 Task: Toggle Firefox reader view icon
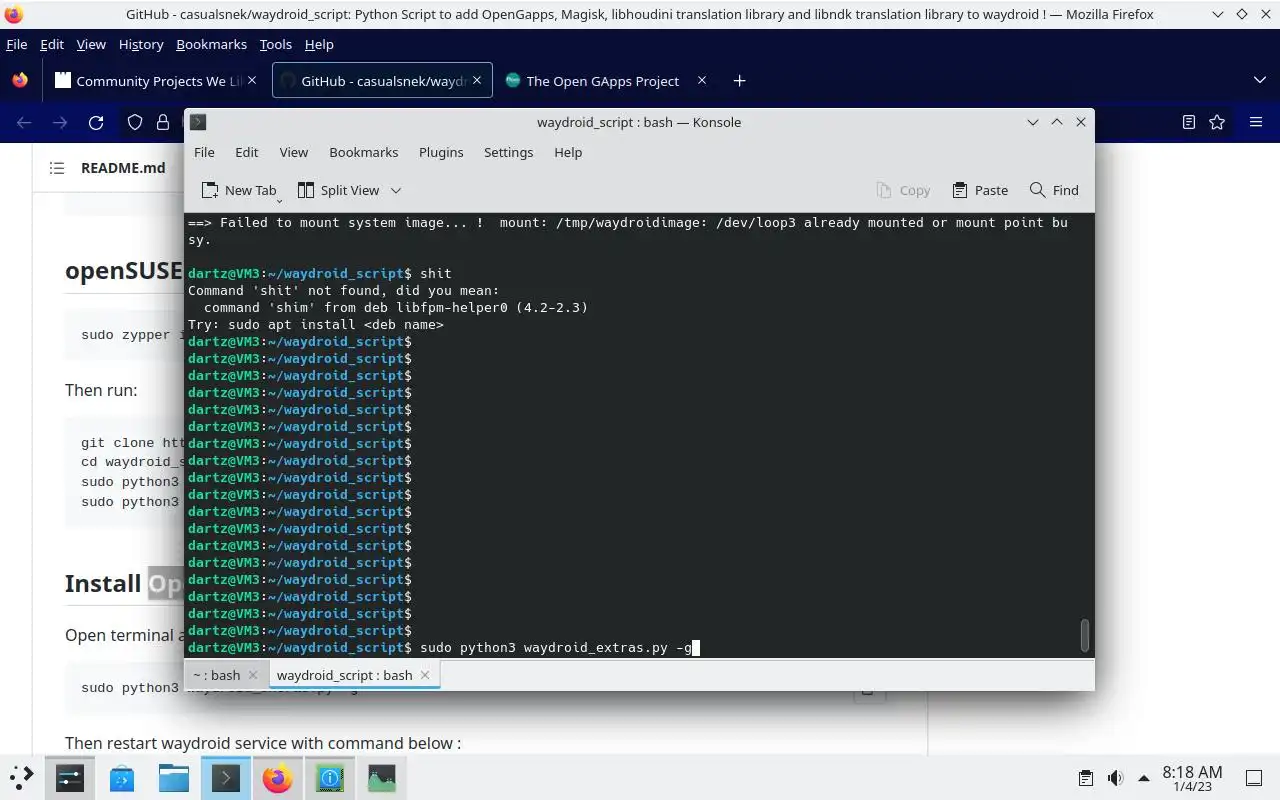pos(1188,122)
